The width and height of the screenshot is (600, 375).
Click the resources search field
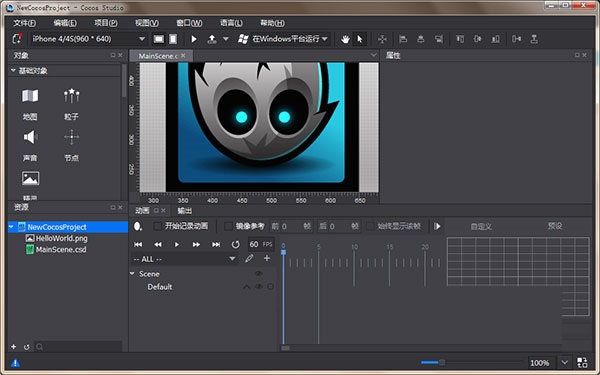click(x=78, y=347)
